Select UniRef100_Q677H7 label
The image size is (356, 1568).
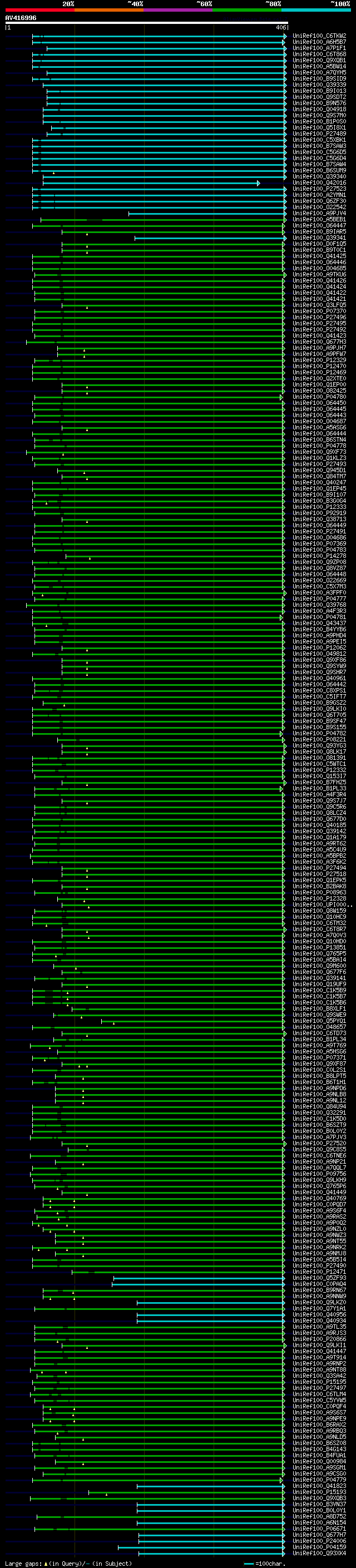319,1535
